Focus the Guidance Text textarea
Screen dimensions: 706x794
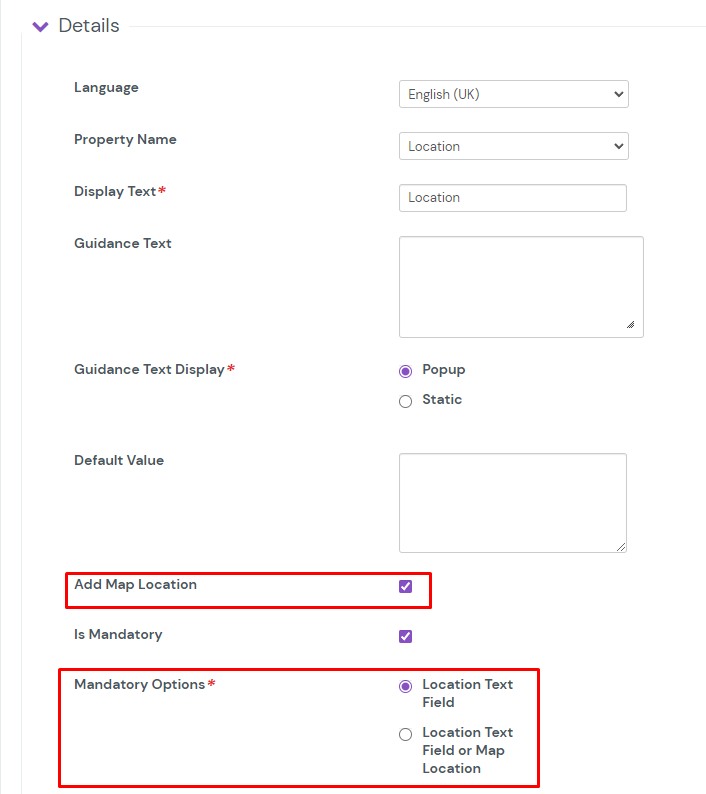pos(520,286)
